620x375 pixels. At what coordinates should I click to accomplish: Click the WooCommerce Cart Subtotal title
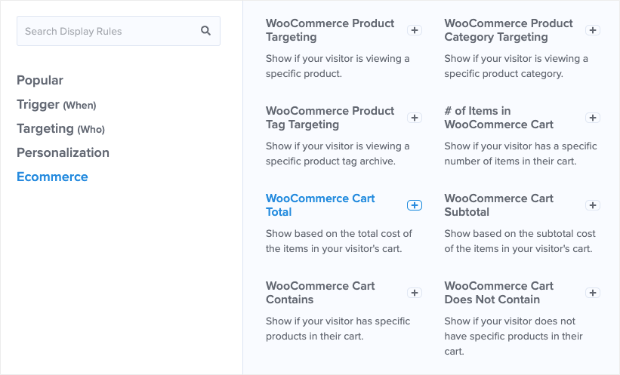[x=499, y=205]
